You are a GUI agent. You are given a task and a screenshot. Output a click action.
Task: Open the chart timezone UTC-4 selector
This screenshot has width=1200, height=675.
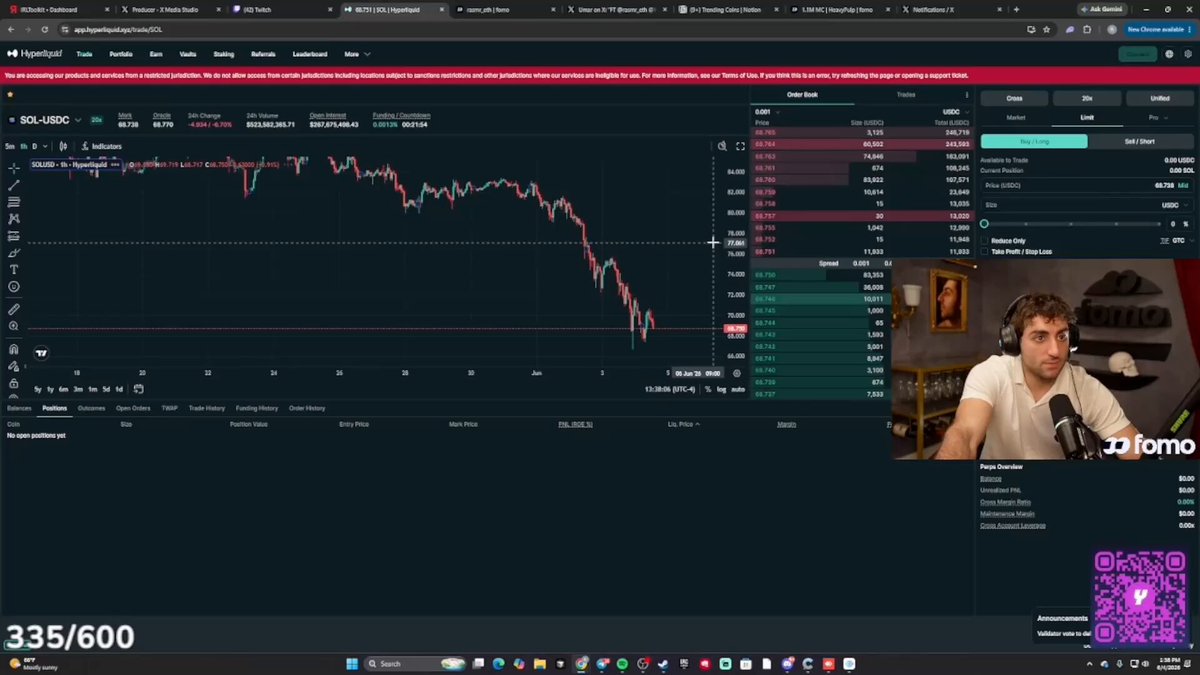pyautogui.click(x=670, y=389)
